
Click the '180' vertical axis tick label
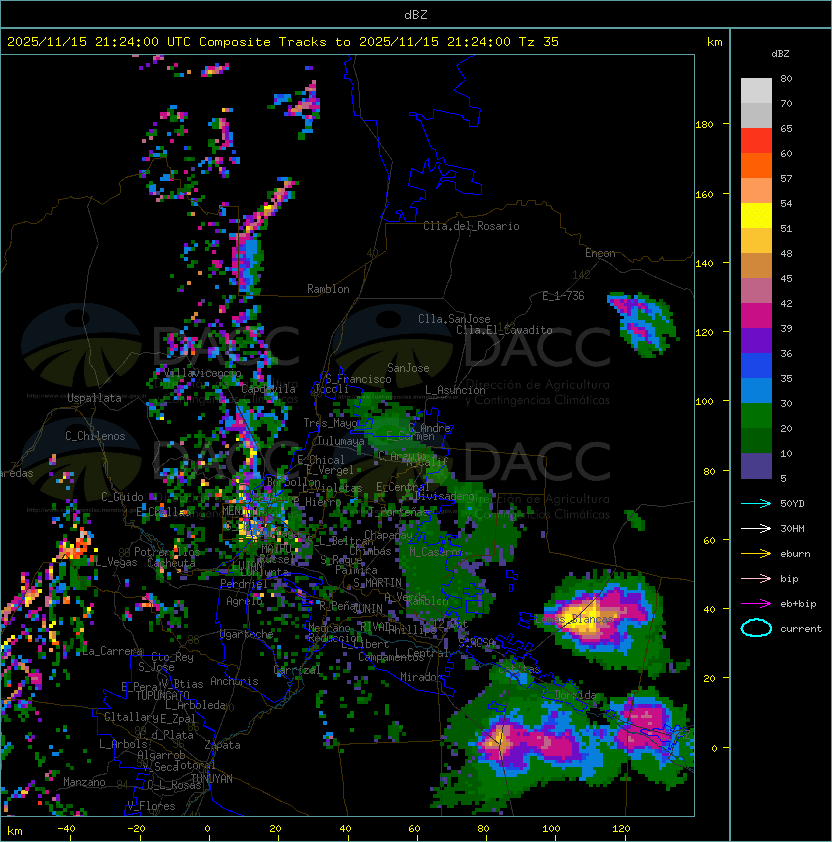coord(704,125)
